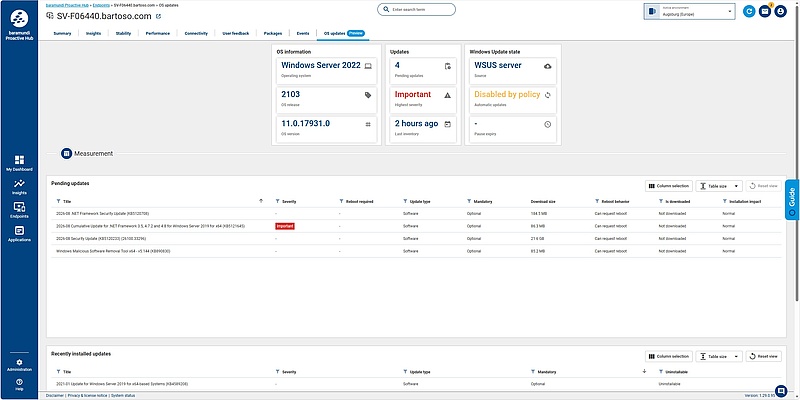
Task: Open the Guide side panel
Action: [792, 199]
